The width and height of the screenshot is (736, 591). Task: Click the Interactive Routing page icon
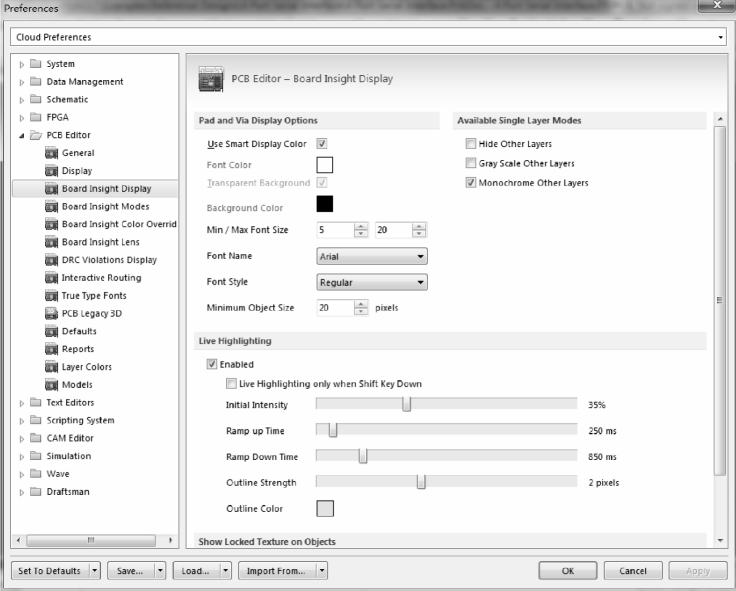pyautogui.click(x=51, y=278)
